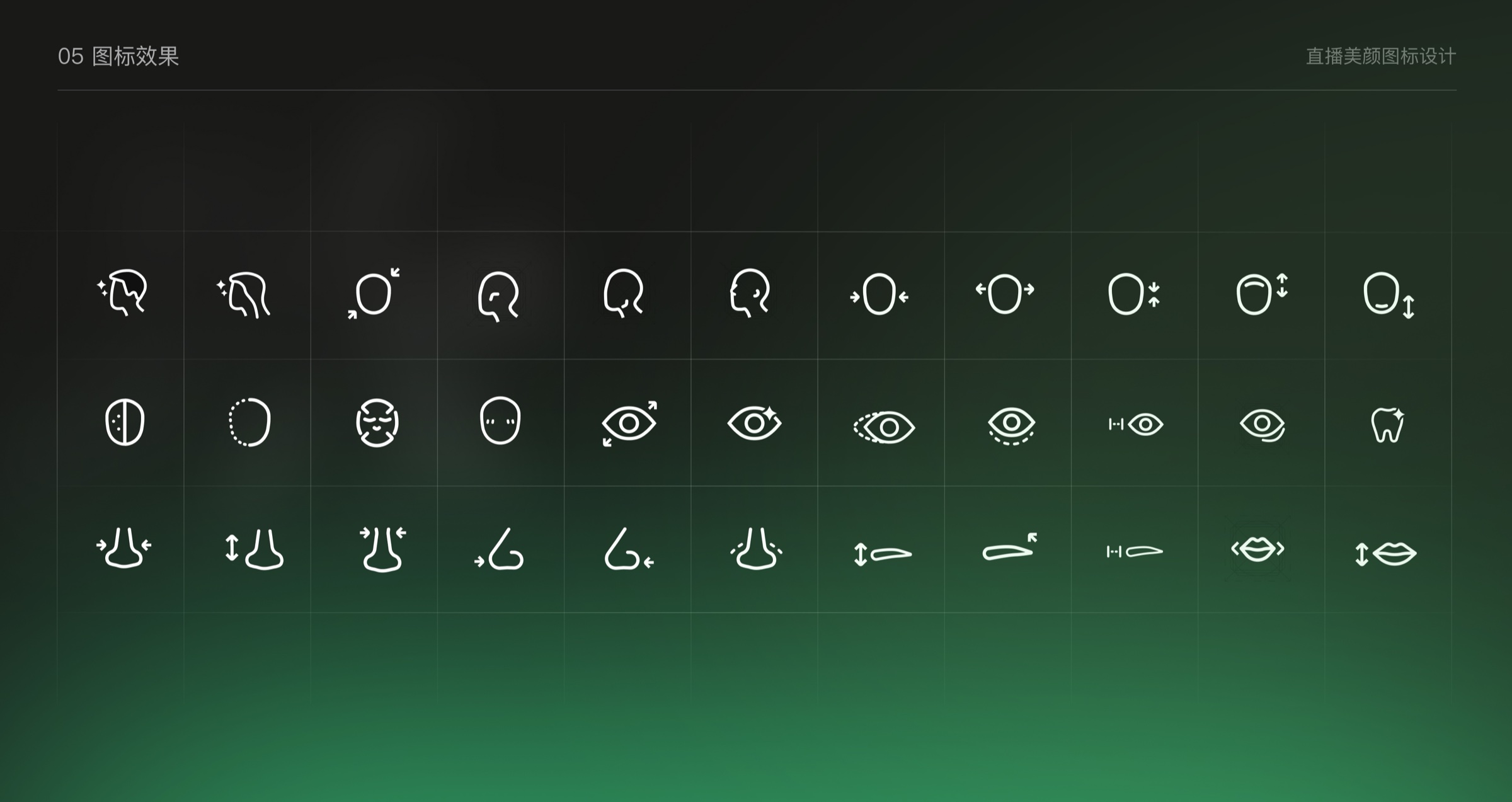Select the dotted outline face contour icon
This screenshot has width=1512, height=802.
(x=249, y=422)
